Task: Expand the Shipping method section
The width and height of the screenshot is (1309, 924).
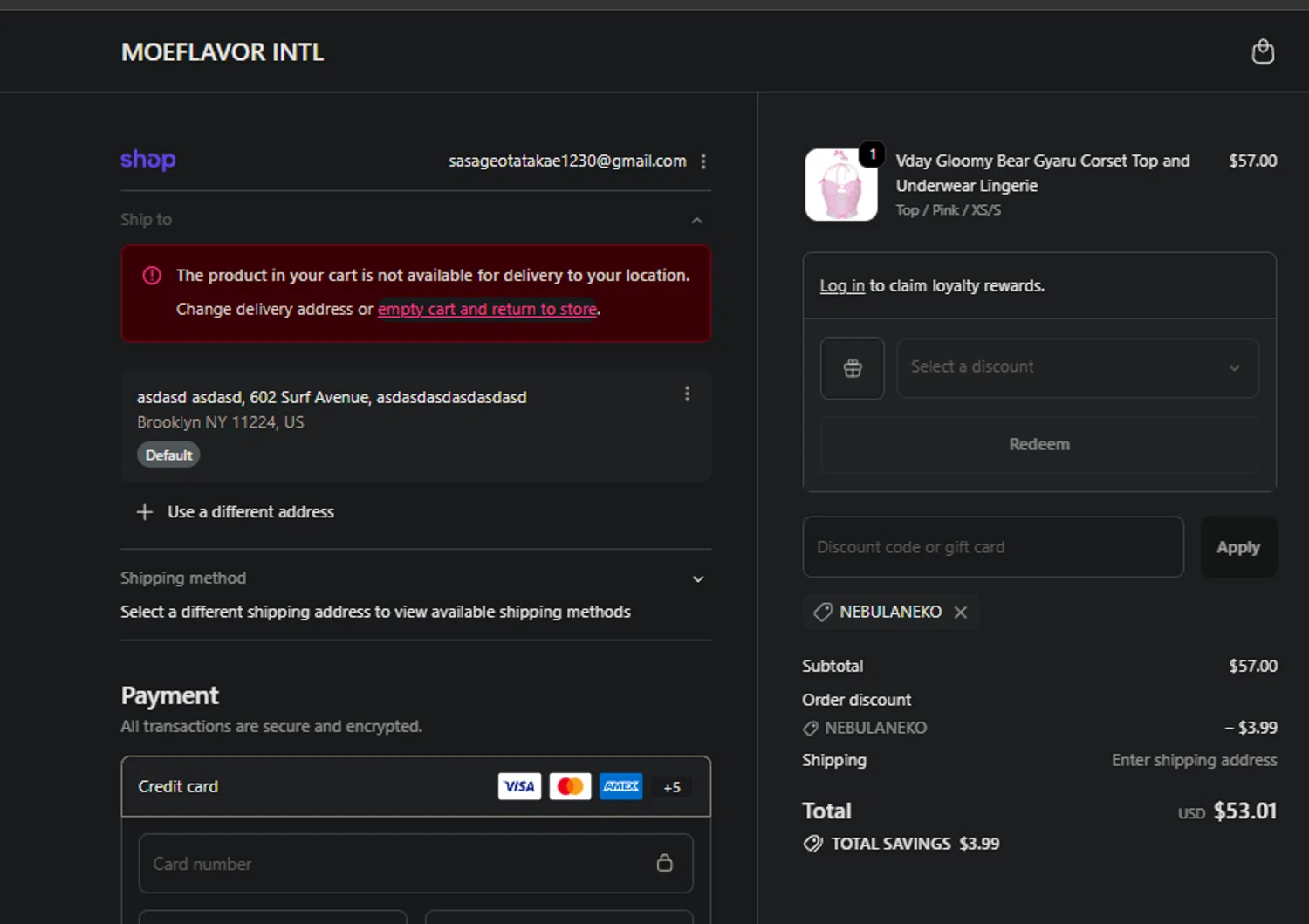Action: coord(698,579)
